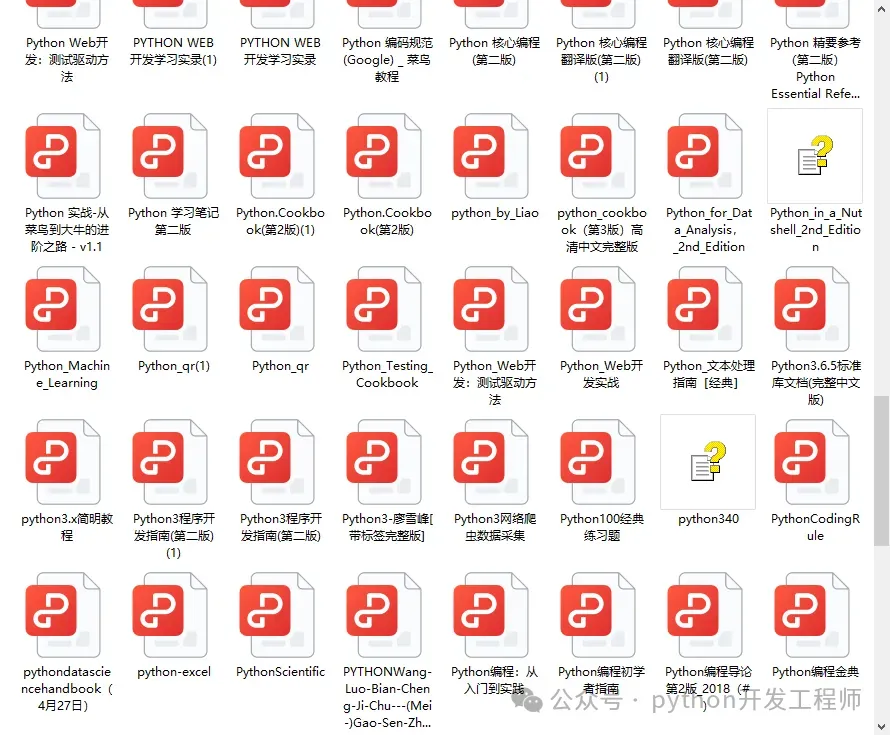Select the Python_qr(1) file icon
Screen dimensions: 890x735
click(170, 309)
